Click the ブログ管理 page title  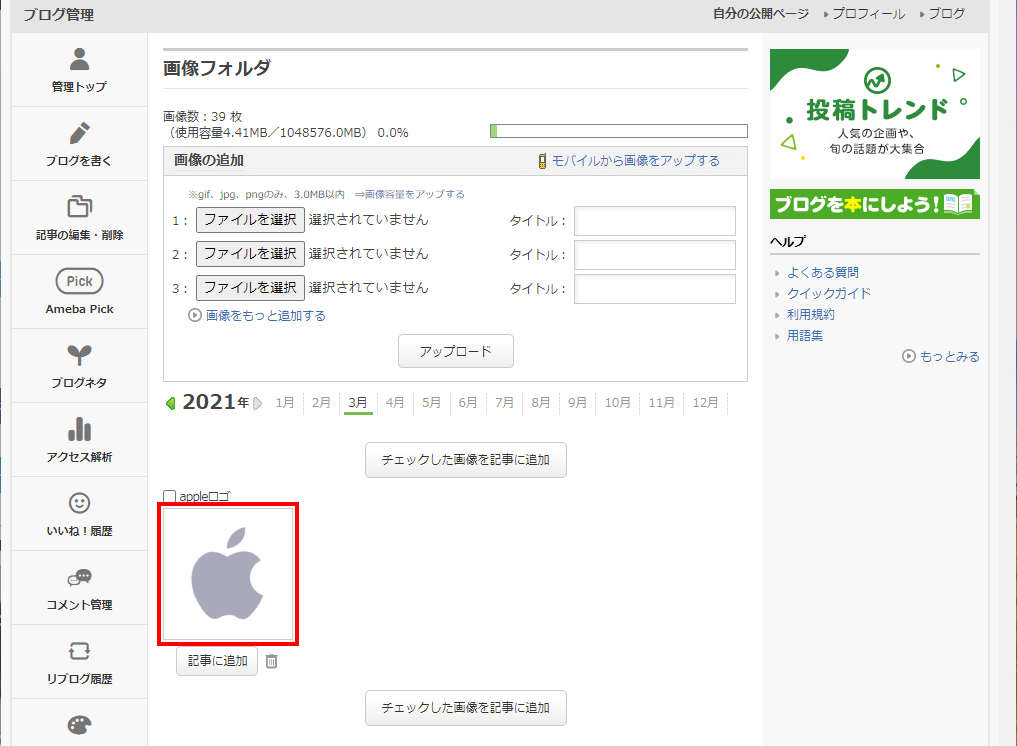(x=59, y=14)
